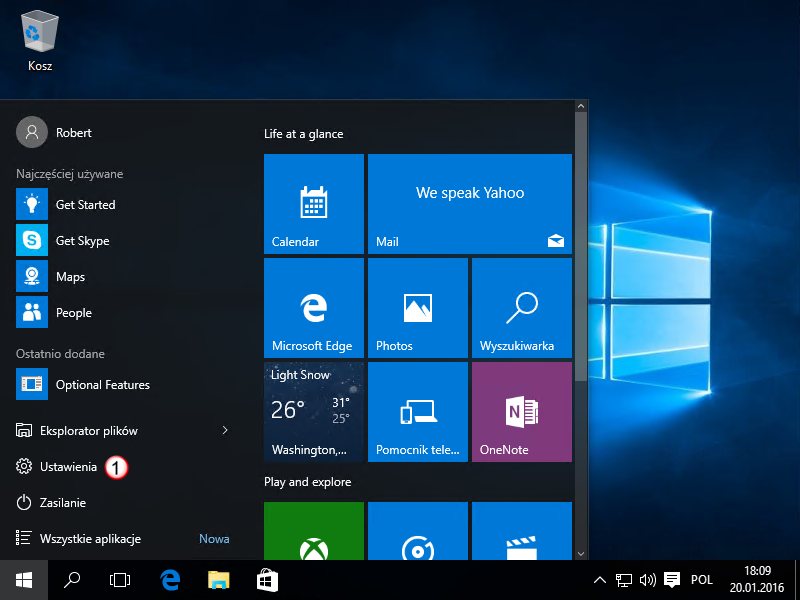Open the Groove Music tile
This screenshot has height=600, width=800.
[x=418, y=531]
